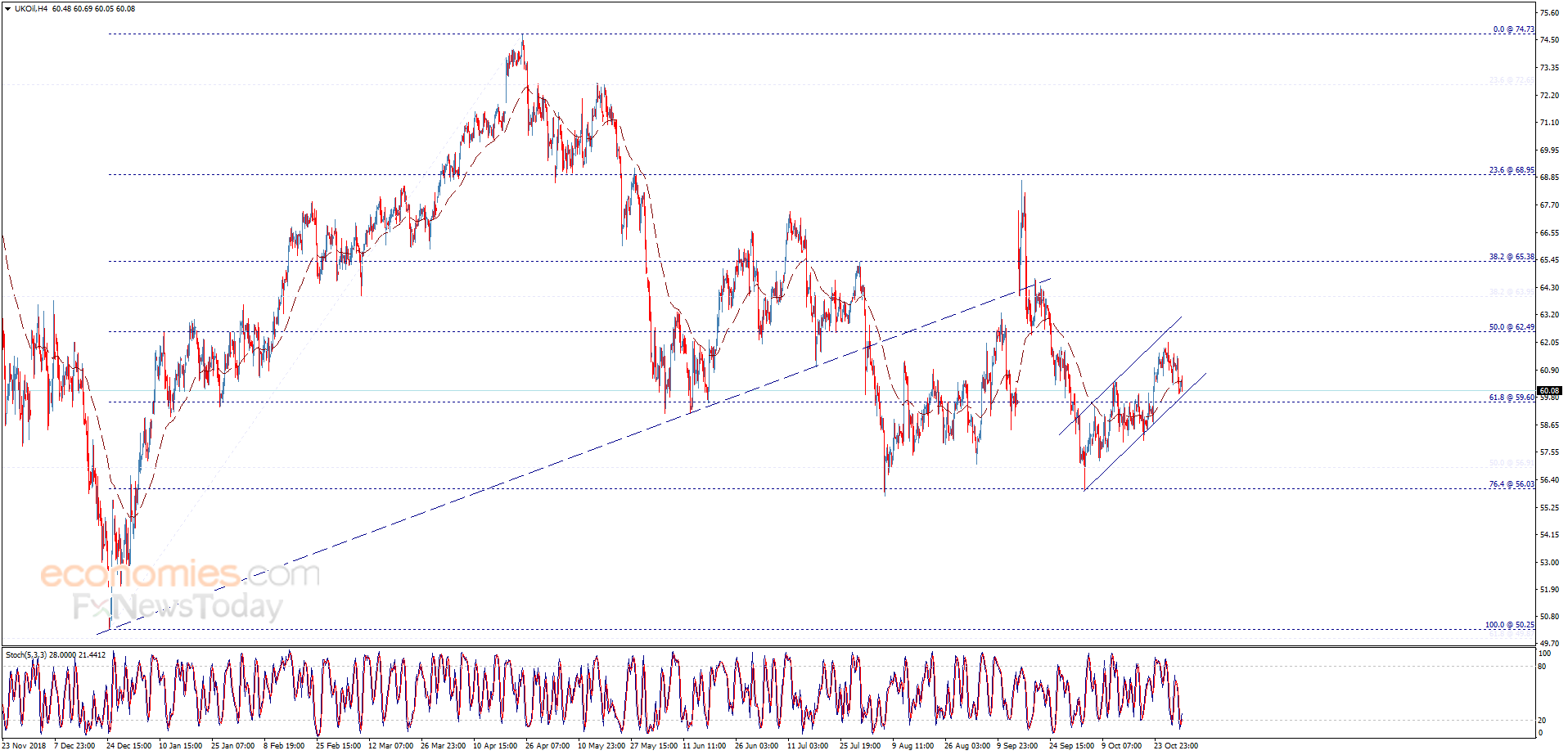Click the 24 Sep 15:00 date label
The width and height of the screenshot is (1568, 755).
pos(1071,745)
